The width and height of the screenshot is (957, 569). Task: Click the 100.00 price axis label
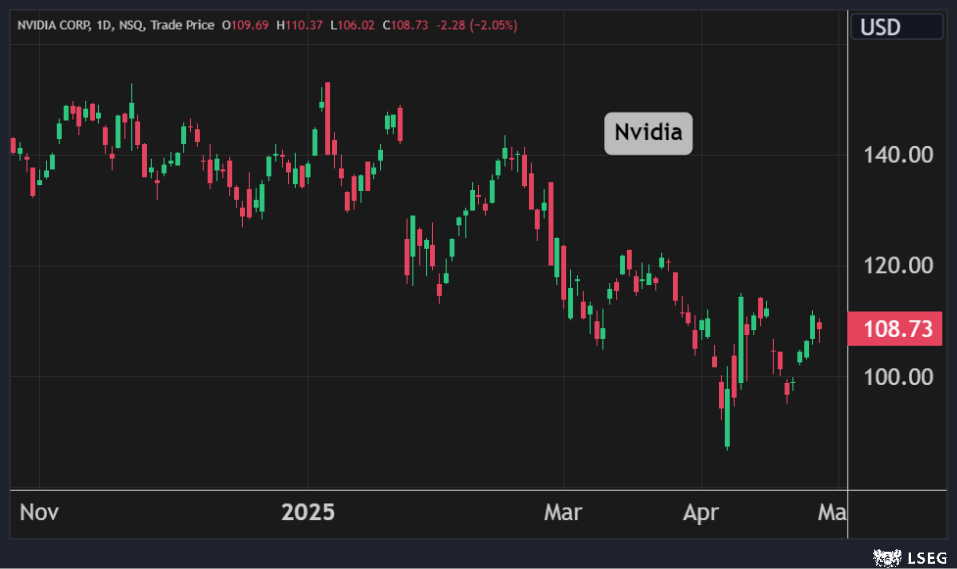897,376
